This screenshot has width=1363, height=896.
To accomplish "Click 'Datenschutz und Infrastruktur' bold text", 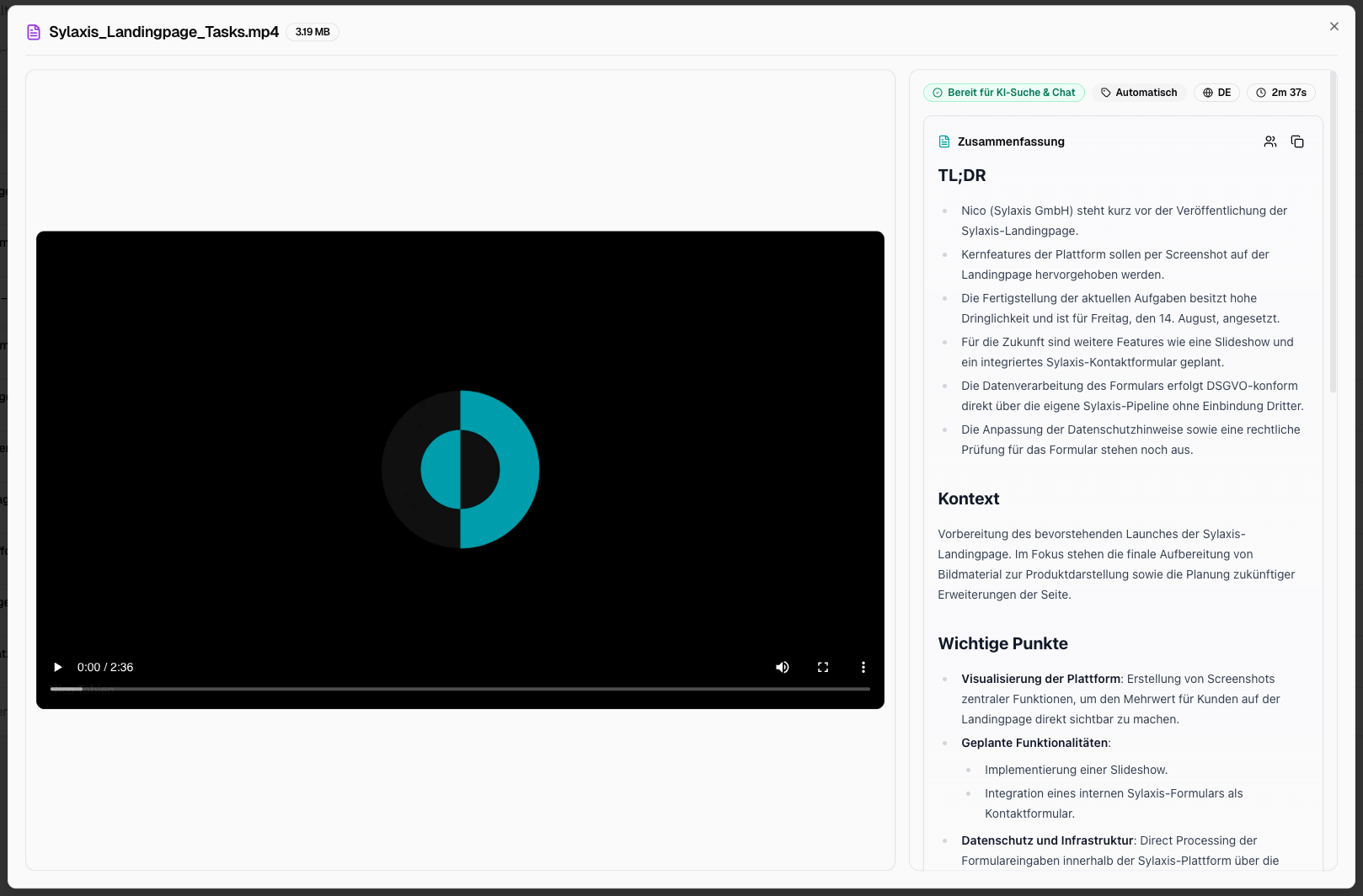I will tap(1047, 840).
